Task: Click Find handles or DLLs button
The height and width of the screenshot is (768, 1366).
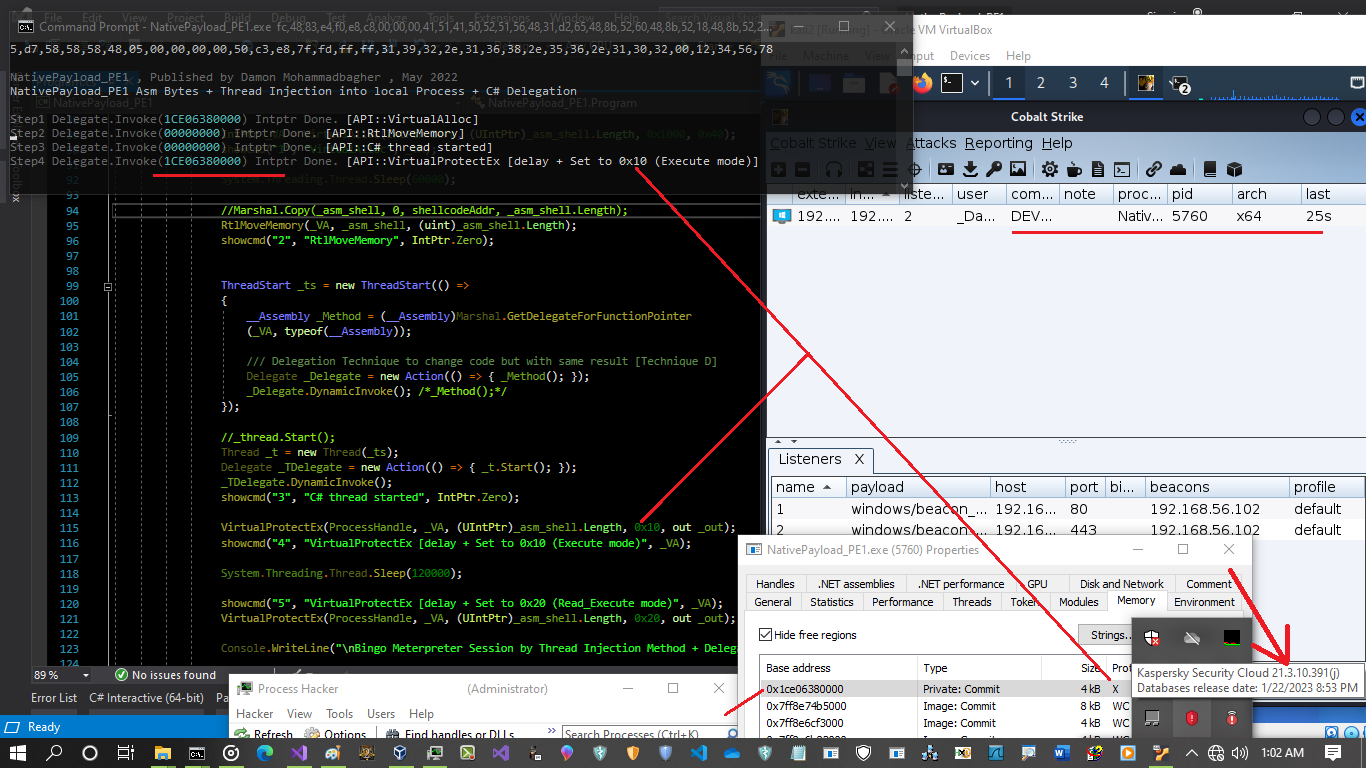Action: click(x=449, y=735)
